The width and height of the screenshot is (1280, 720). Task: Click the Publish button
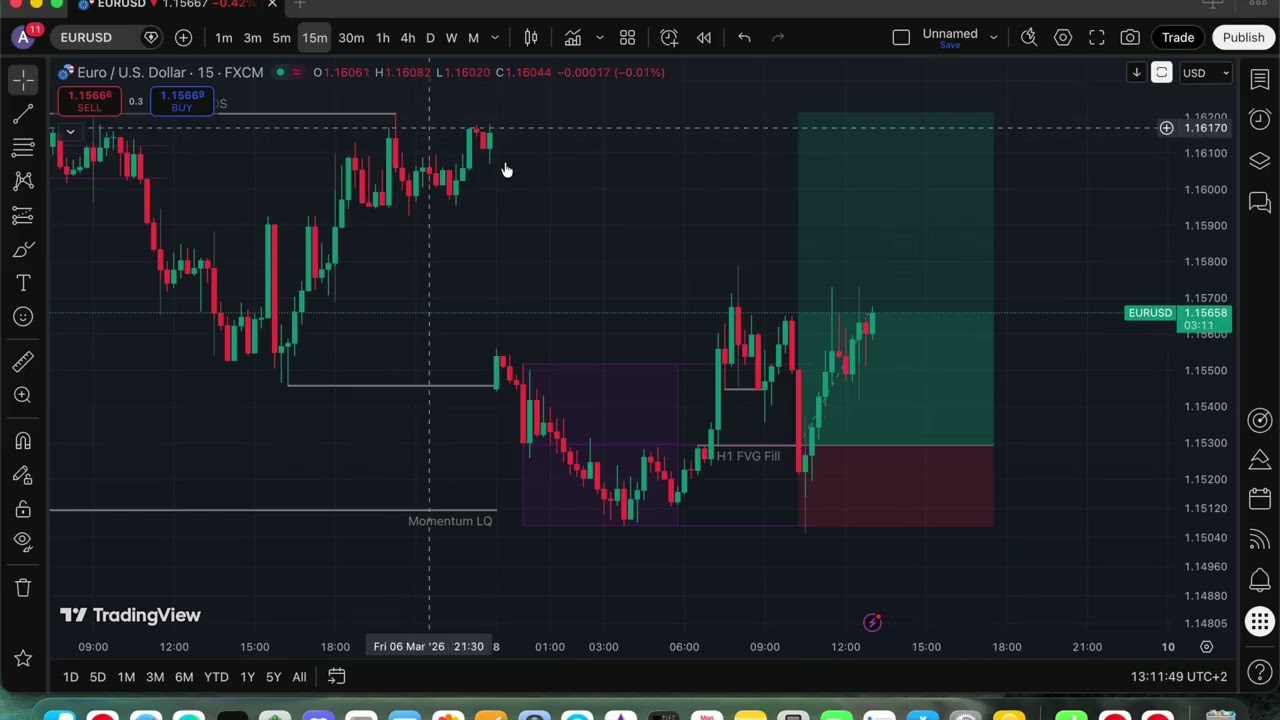click(x=1243, y=38)
